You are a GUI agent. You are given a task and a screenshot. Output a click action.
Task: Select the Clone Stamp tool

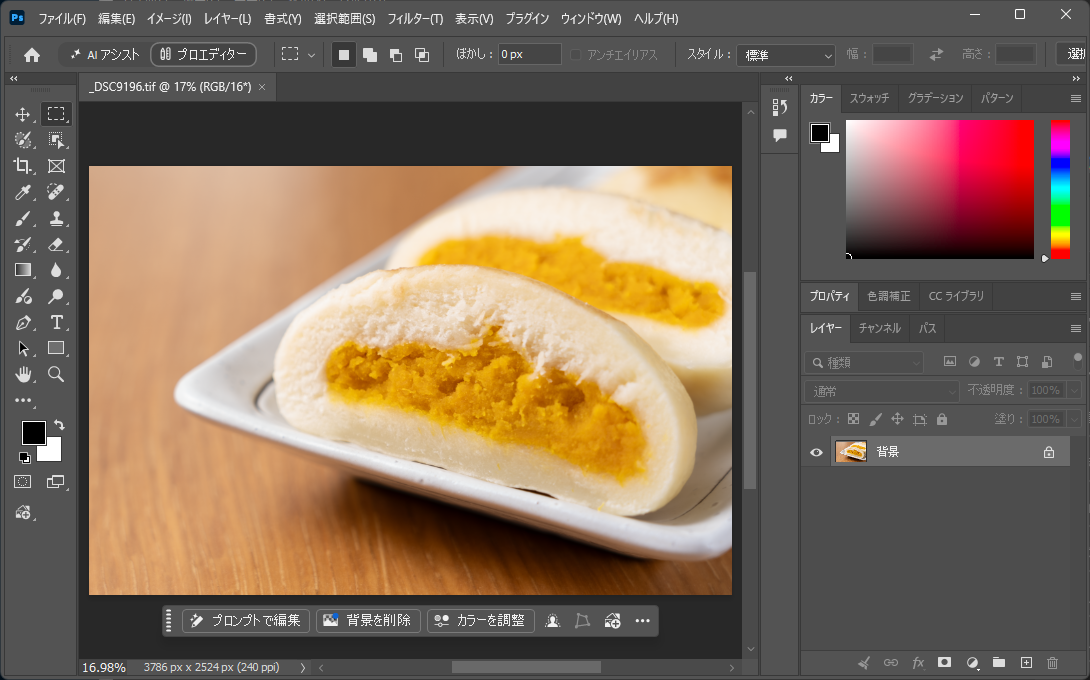point(56,218)
